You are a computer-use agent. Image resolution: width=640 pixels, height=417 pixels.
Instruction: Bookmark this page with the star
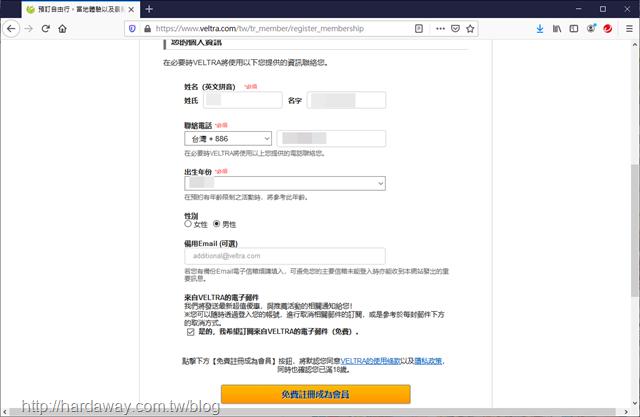point(470,29)
